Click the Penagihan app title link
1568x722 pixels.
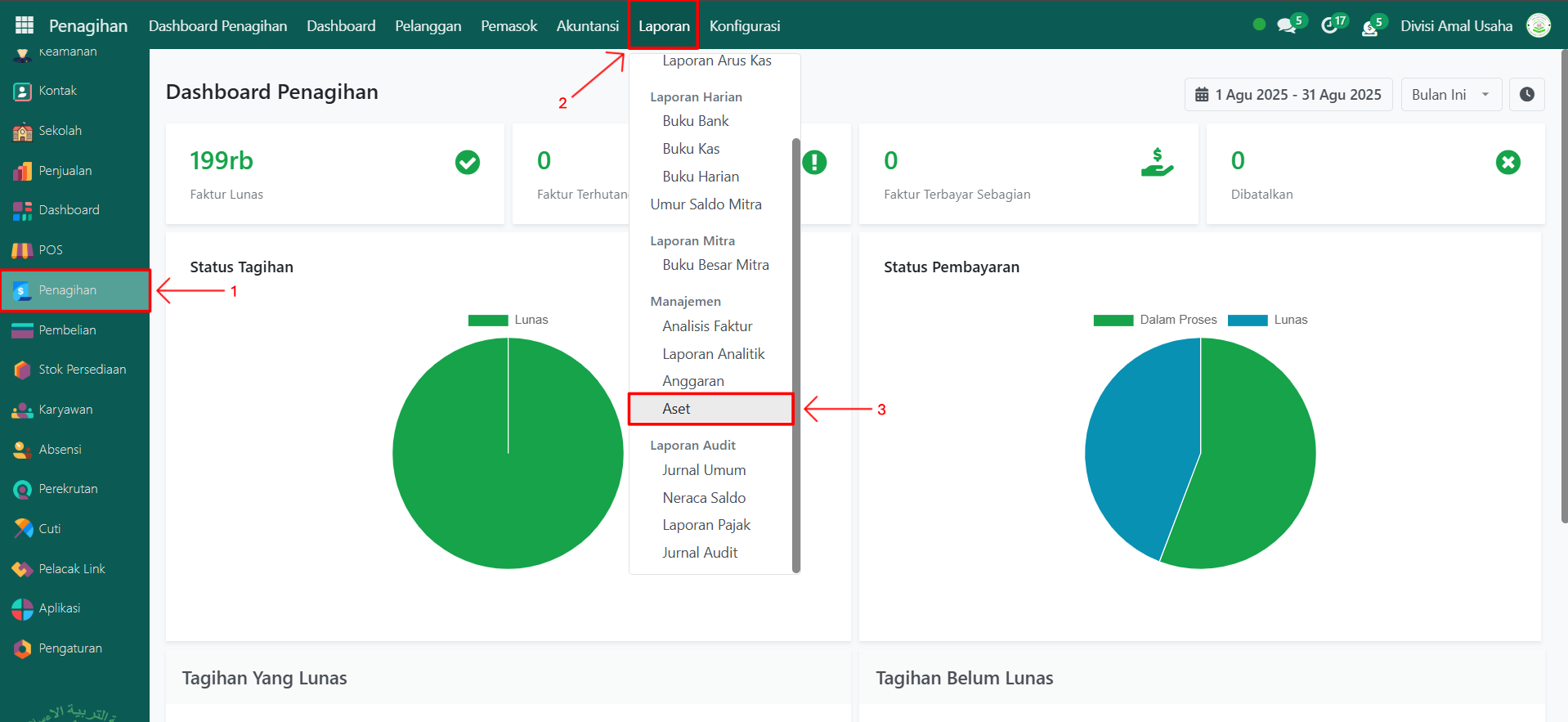[88, 26]
